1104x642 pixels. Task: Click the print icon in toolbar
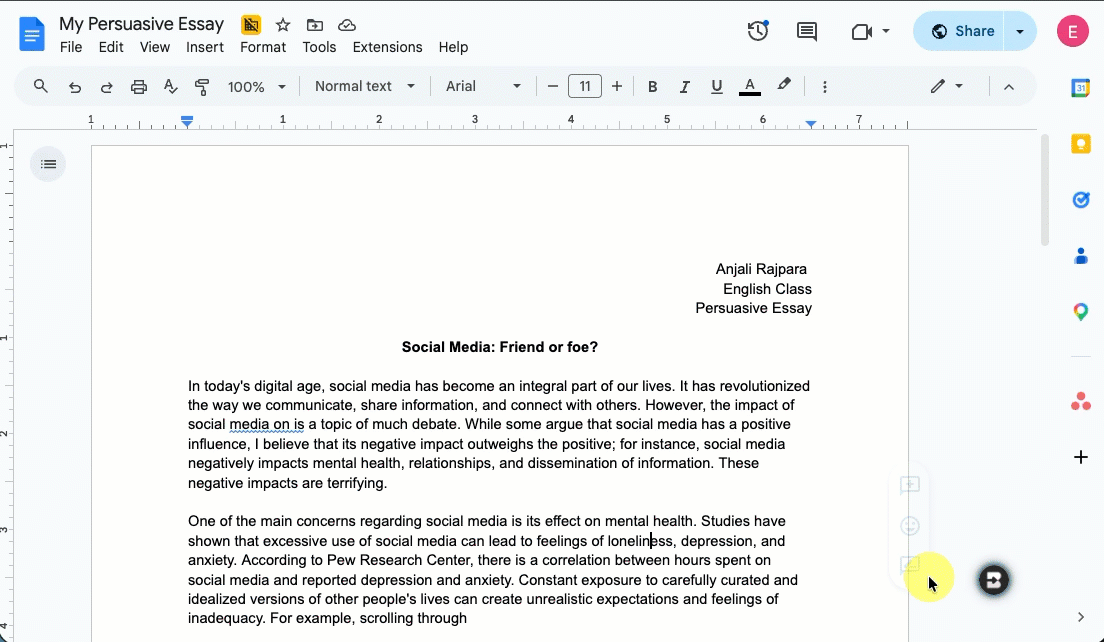[139, 87]
